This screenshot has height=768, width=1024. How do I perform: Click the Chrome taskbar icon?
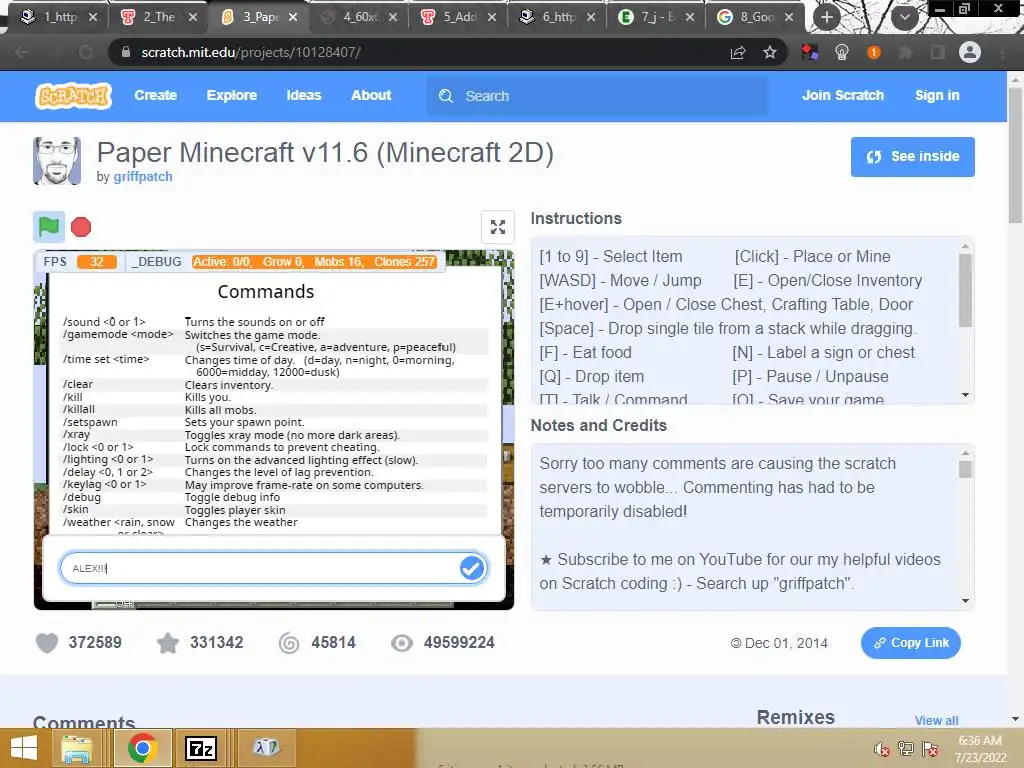[142, 748]
